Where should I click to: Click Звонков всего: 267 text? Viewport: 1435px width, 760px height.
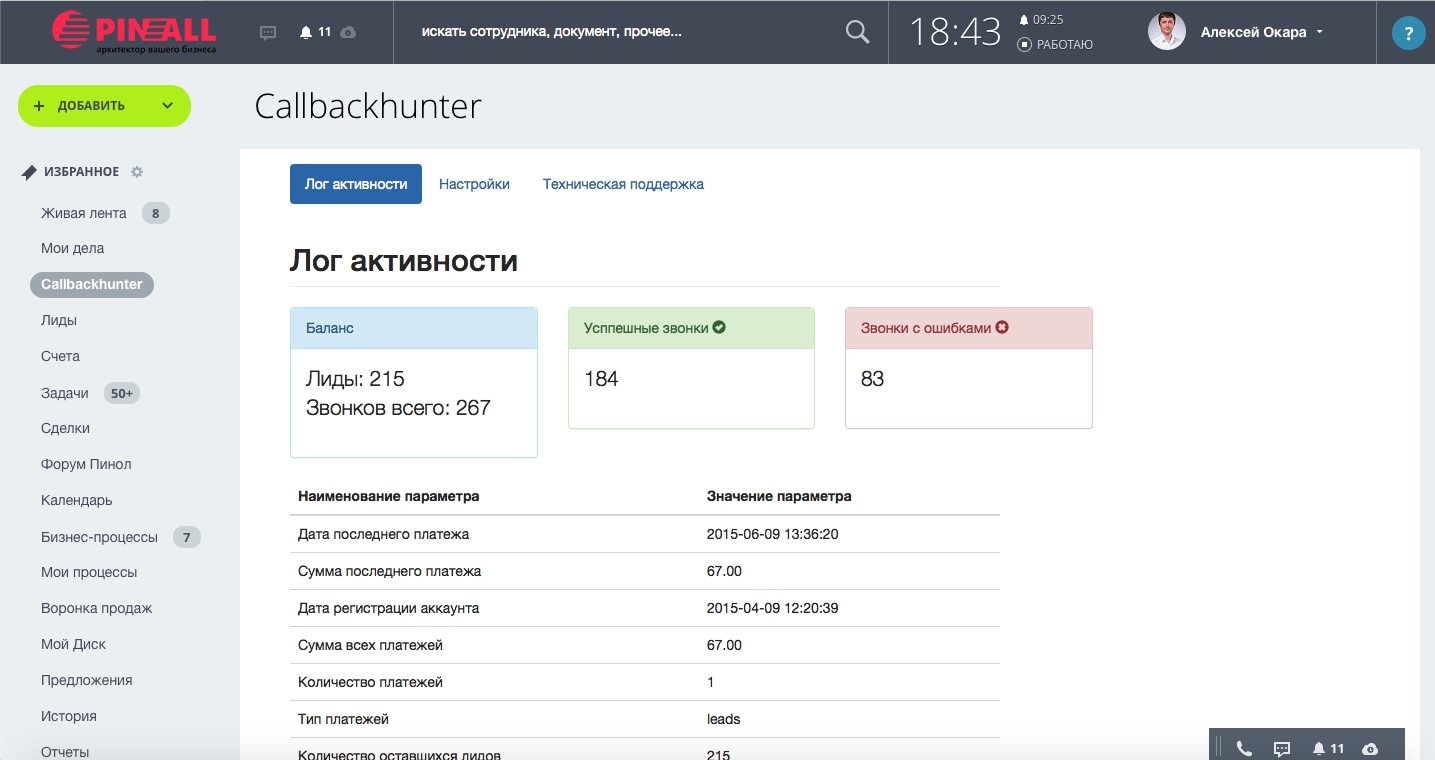click(x=398, y=408)
